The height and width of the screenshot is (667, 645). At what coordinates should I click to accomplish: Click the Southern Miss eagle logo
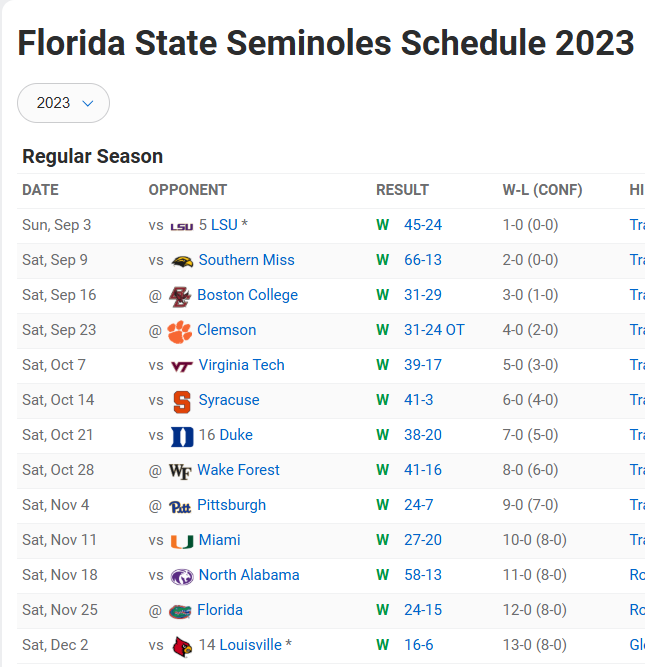coord(182,261)
